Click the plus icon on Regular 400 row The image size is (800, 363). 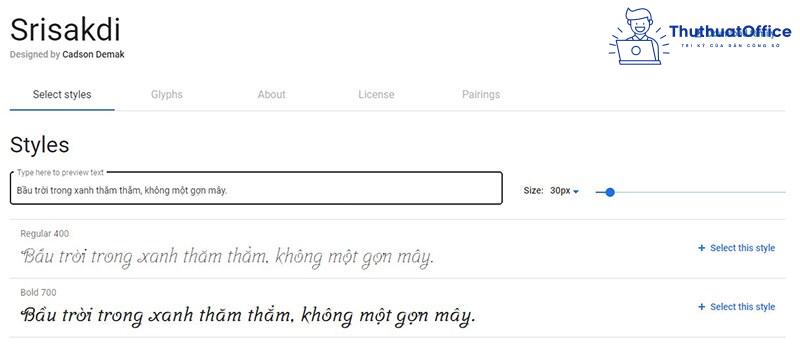coord(702,248)
